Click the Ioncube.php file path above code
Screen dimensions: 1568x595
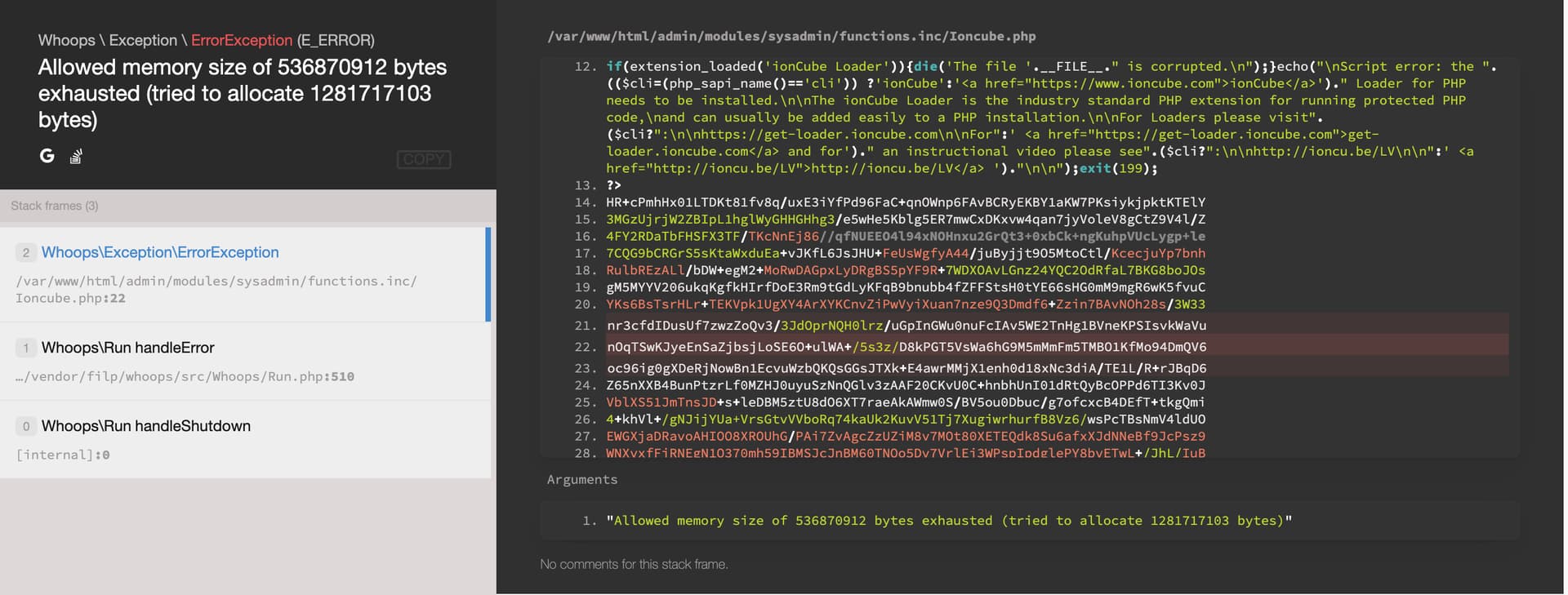[791, 36]
